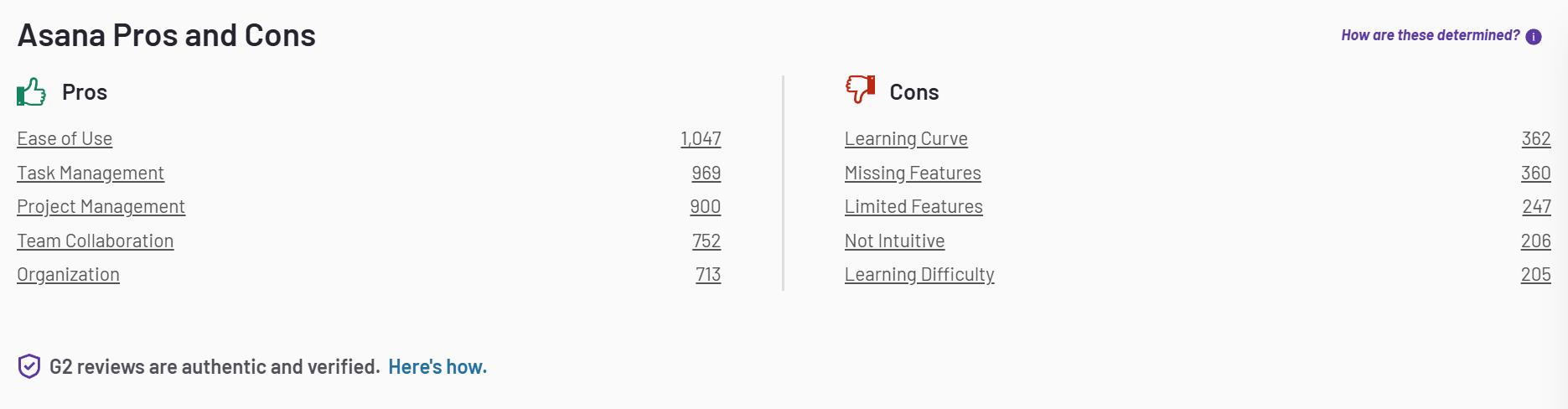
Task: Click the 362 count for Learning Curve
Action: 1536,139
